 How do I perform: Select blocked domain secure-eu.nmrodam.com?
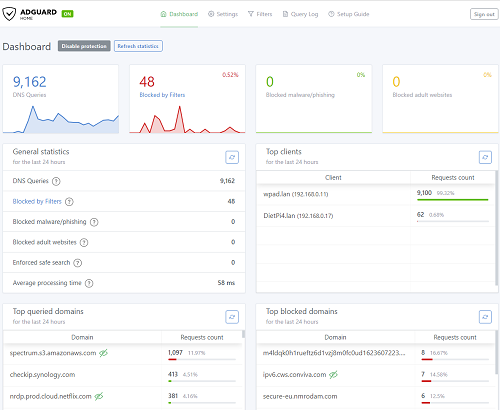300,396
